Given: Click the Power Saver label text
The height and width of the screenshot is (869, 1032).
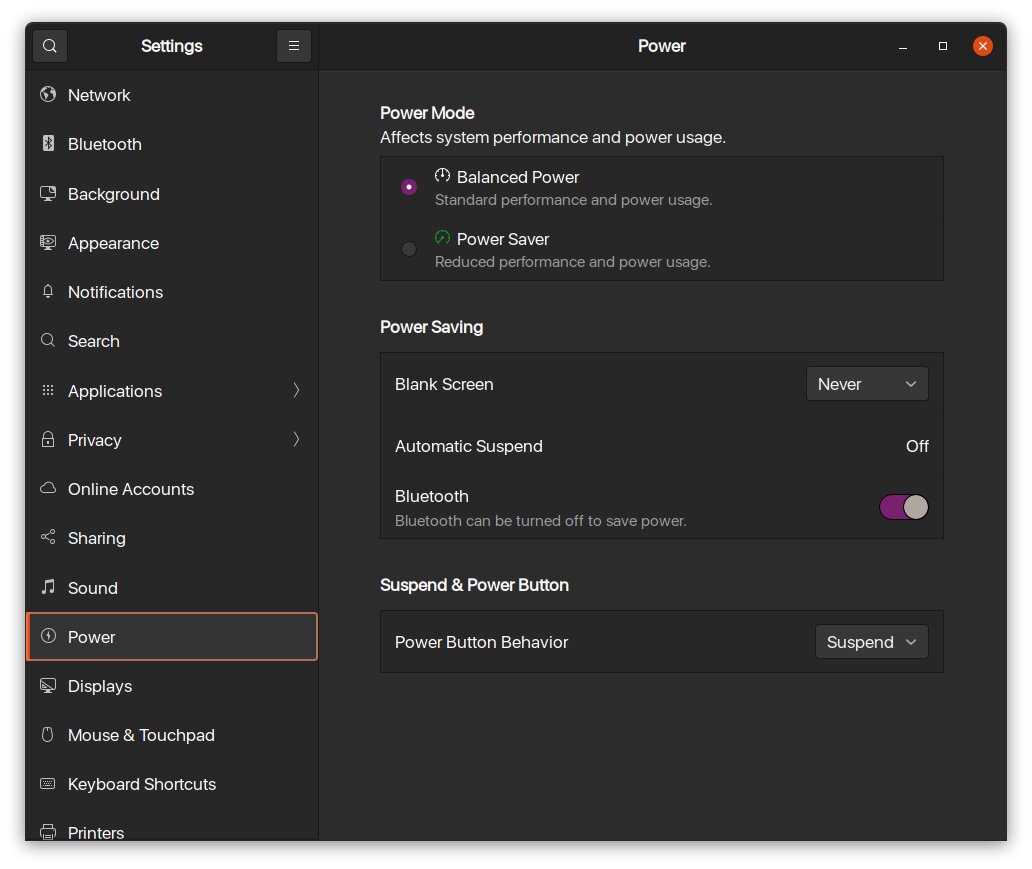Looking at the screenshot, I should pyautogui.click(x=503, y=239).
